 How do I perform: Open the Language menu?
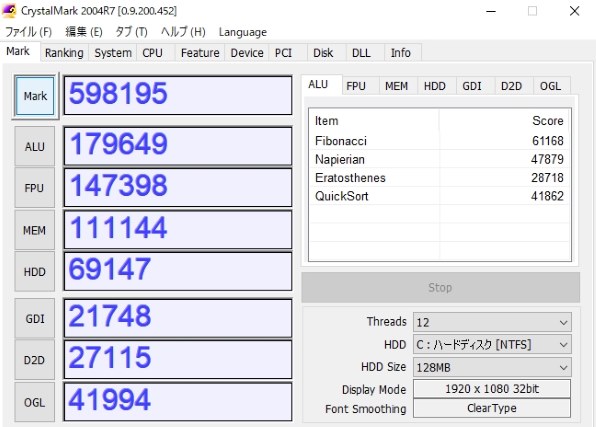243,32
